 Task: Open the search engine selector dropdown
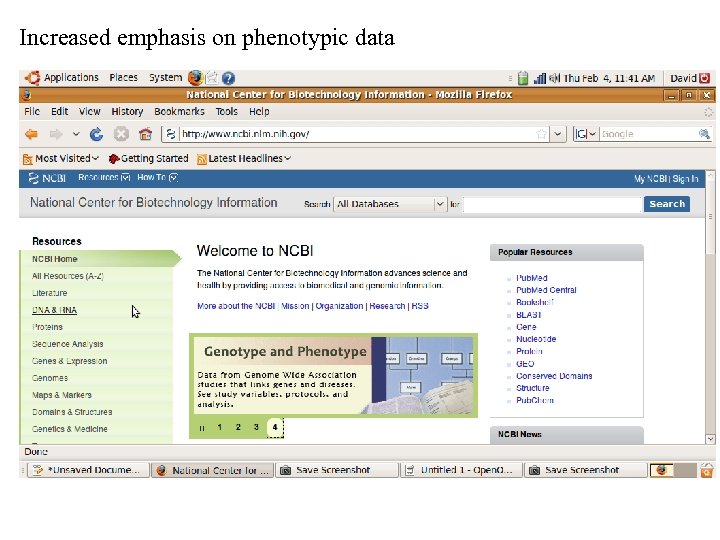[585, 134]
